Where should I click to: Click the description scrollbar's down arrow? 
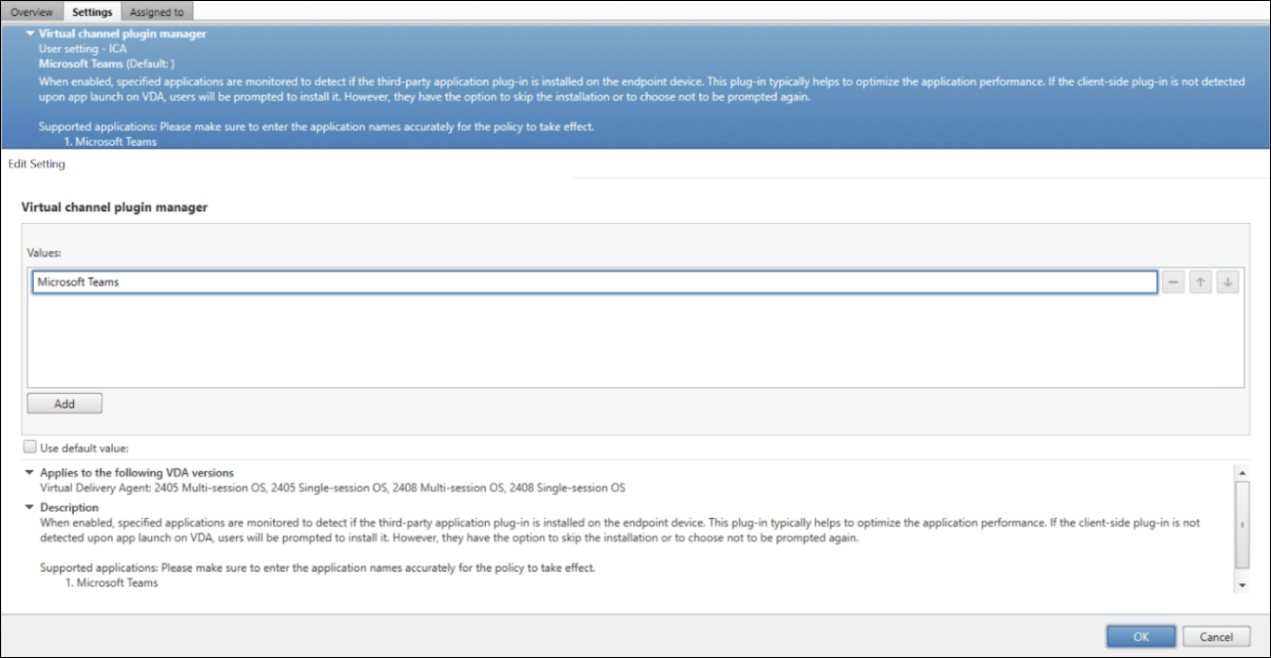(1242, 585)
